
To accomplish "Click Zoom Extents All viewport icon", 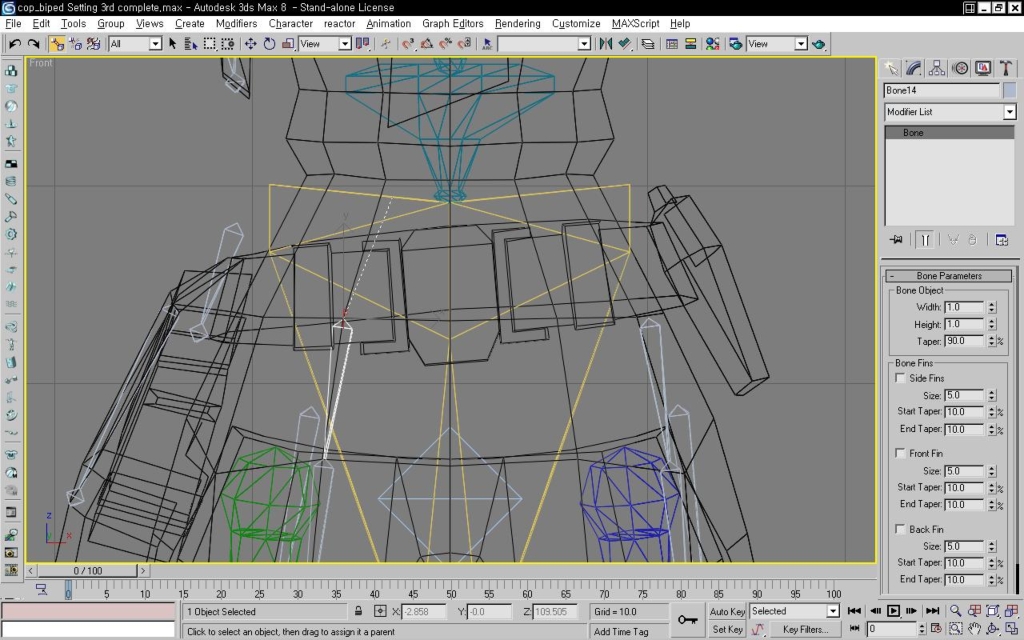I will pos(1011,611).
